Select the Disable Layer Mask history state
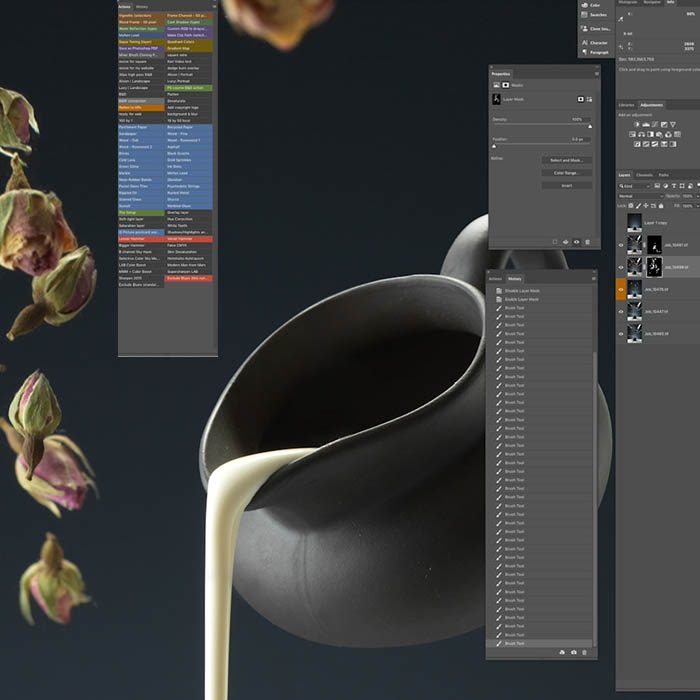This screenshot has width=700, height=700. (x=541, y=291)
